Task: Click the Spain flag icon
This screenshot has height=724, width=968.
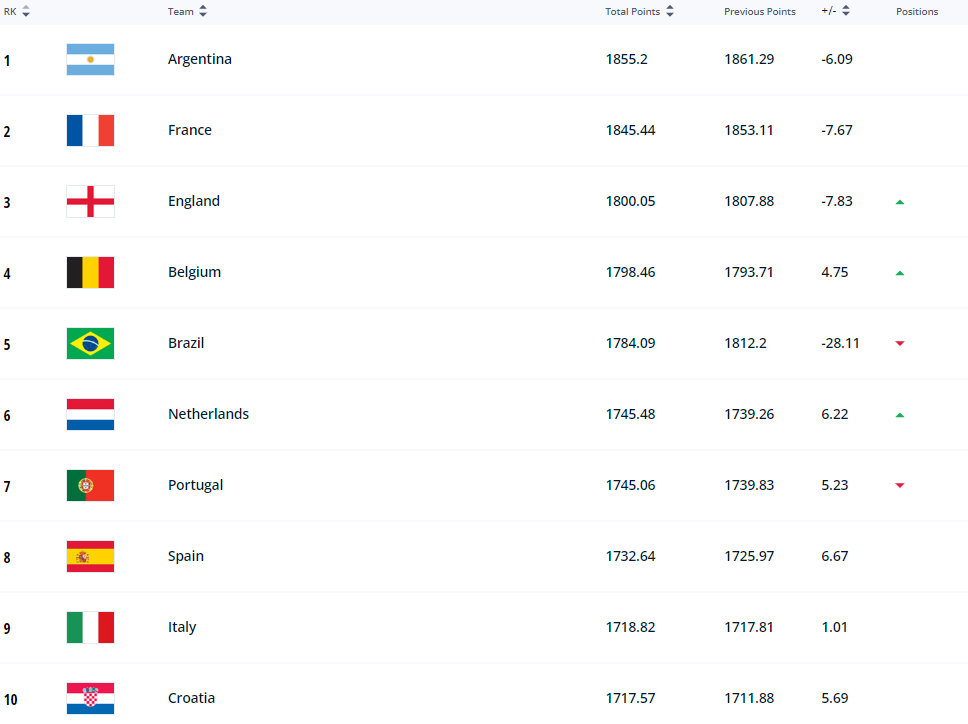Action: 90,557
